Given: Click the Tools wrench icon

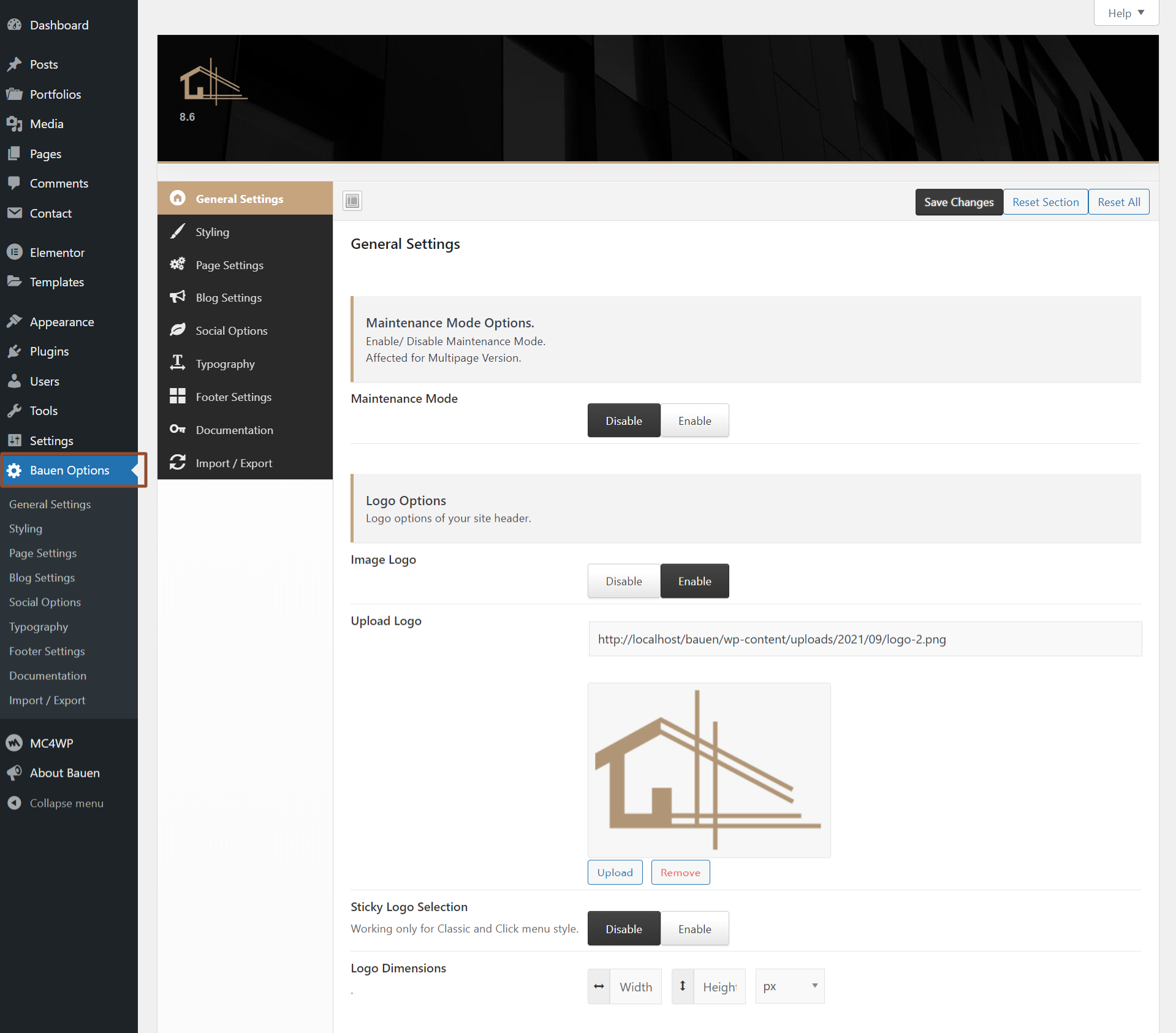Looking at the screenshot, I should coord(14,411).
